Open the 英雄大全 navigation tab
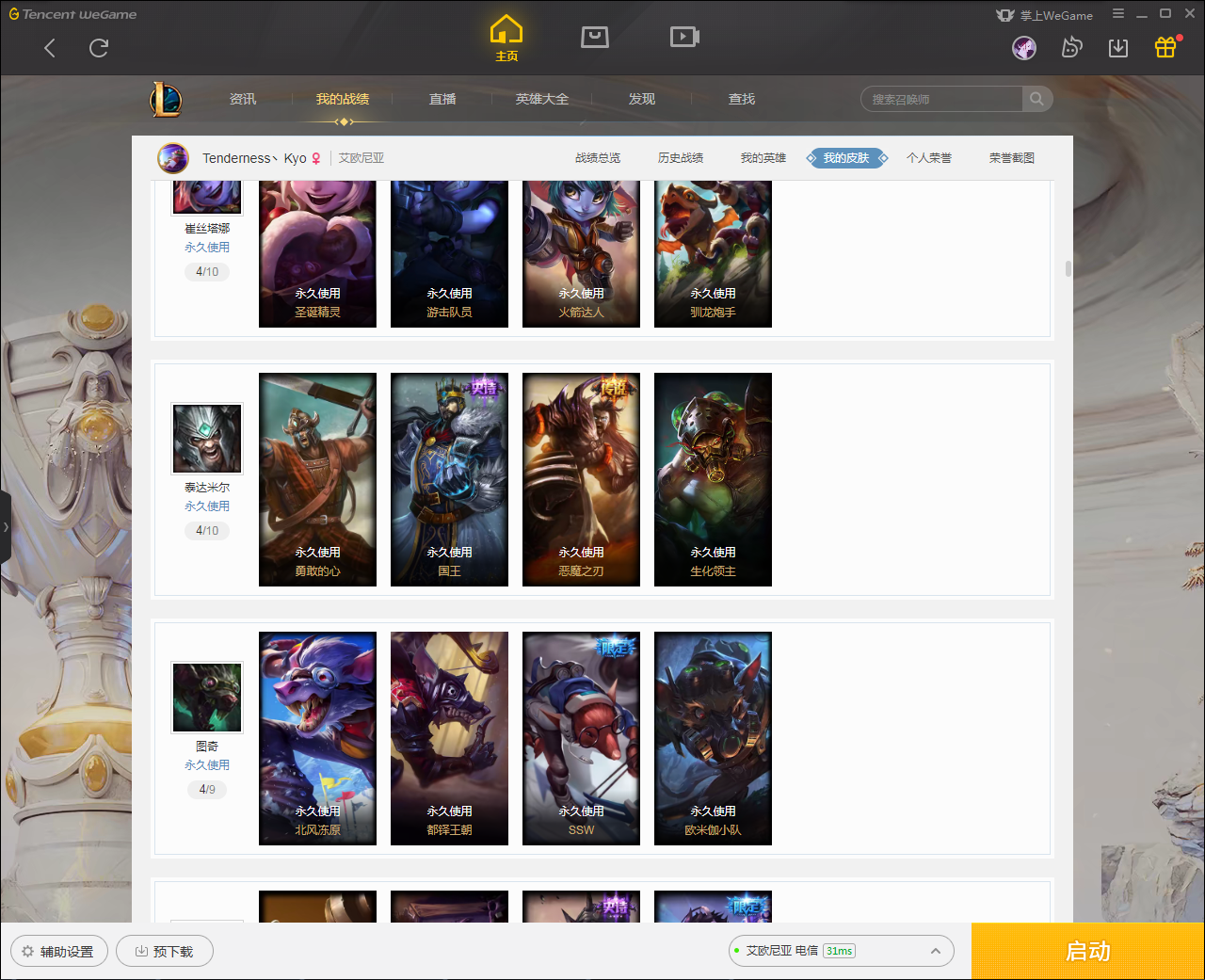 pyautogui.click(x=542, y=99)
